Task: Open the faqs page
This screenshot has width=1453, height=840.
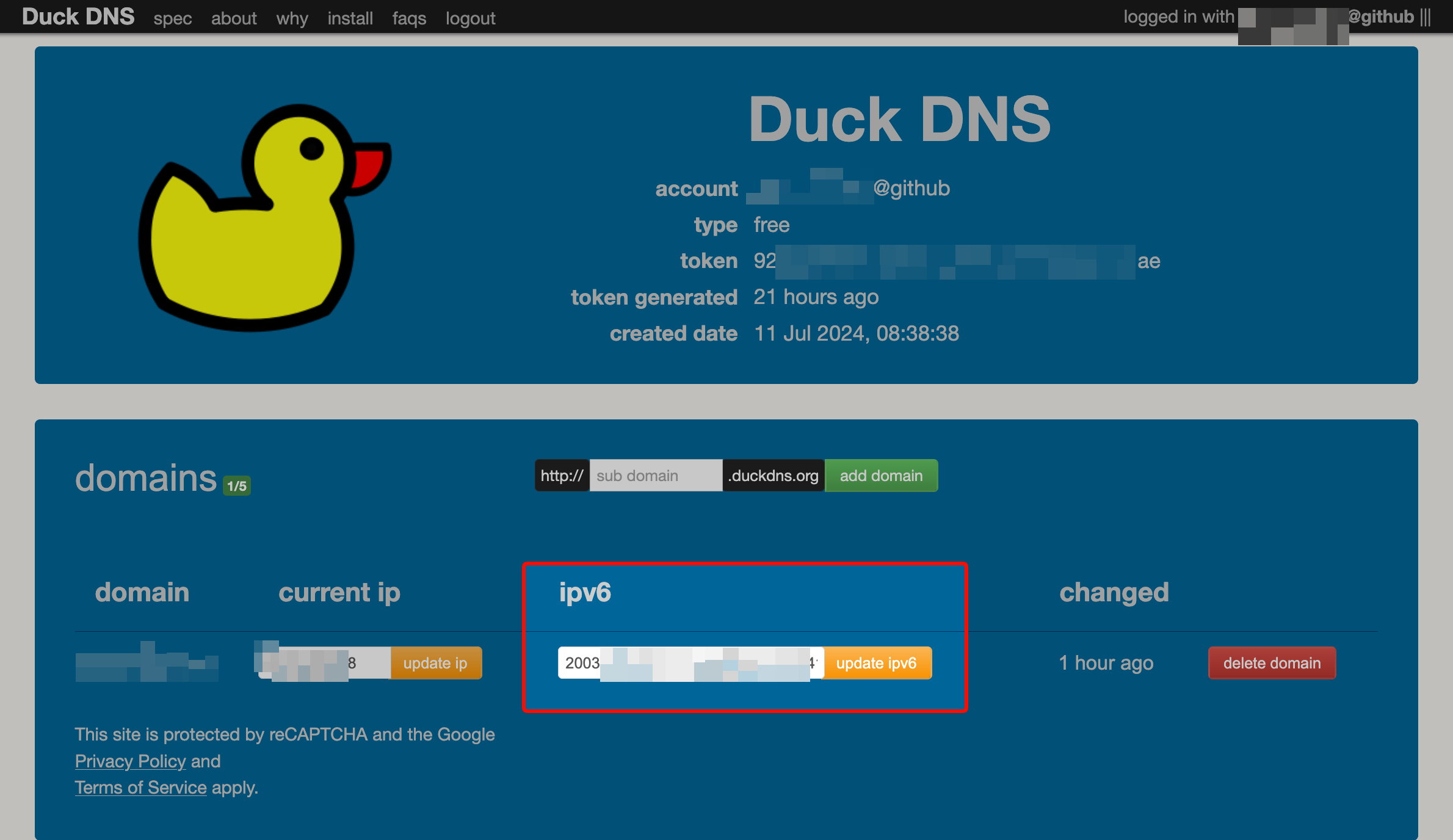Action: coord(409,18)
